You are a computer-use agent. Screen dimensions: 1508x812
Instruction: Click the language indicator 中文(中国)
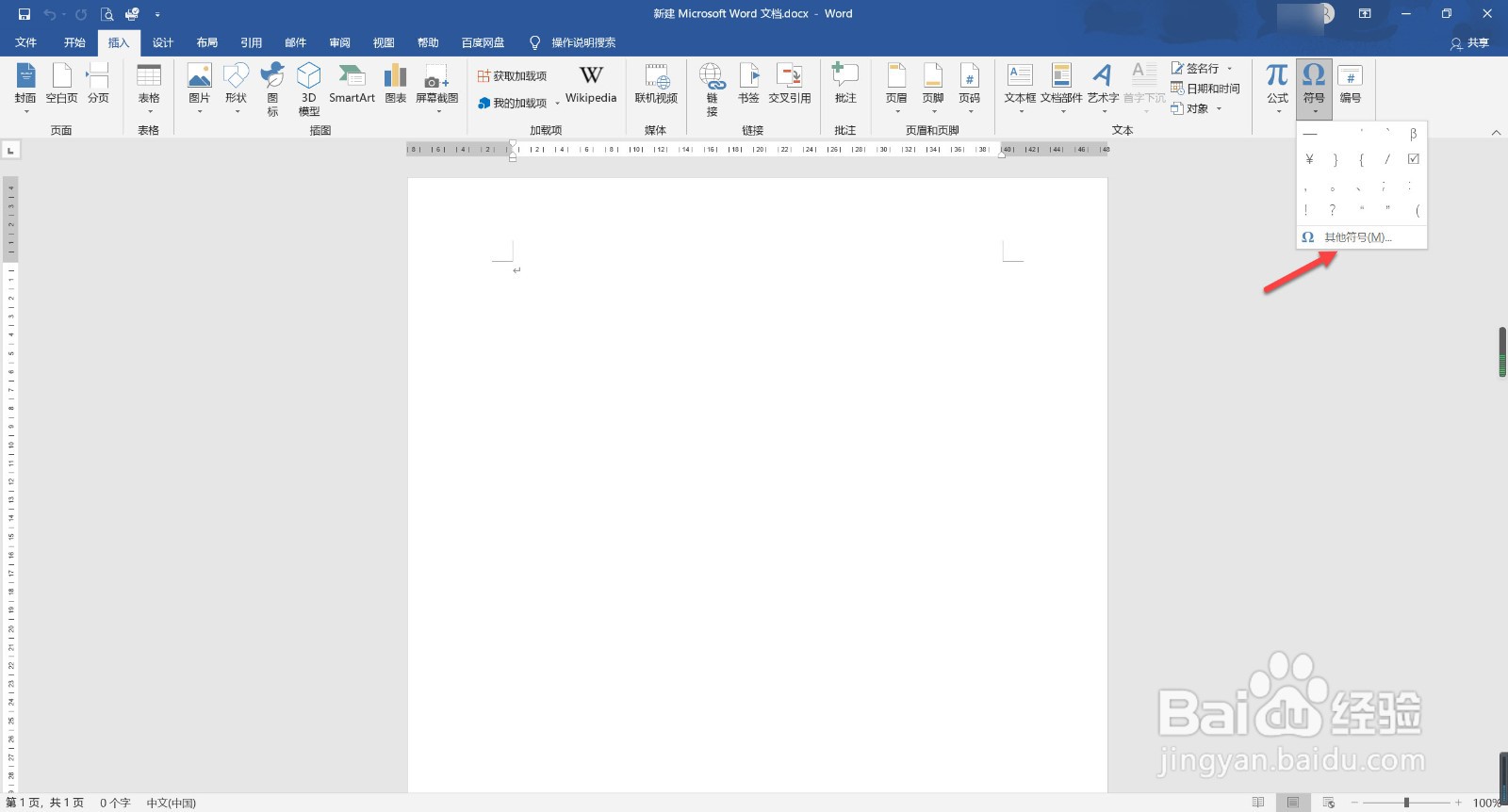click(172, 803)
